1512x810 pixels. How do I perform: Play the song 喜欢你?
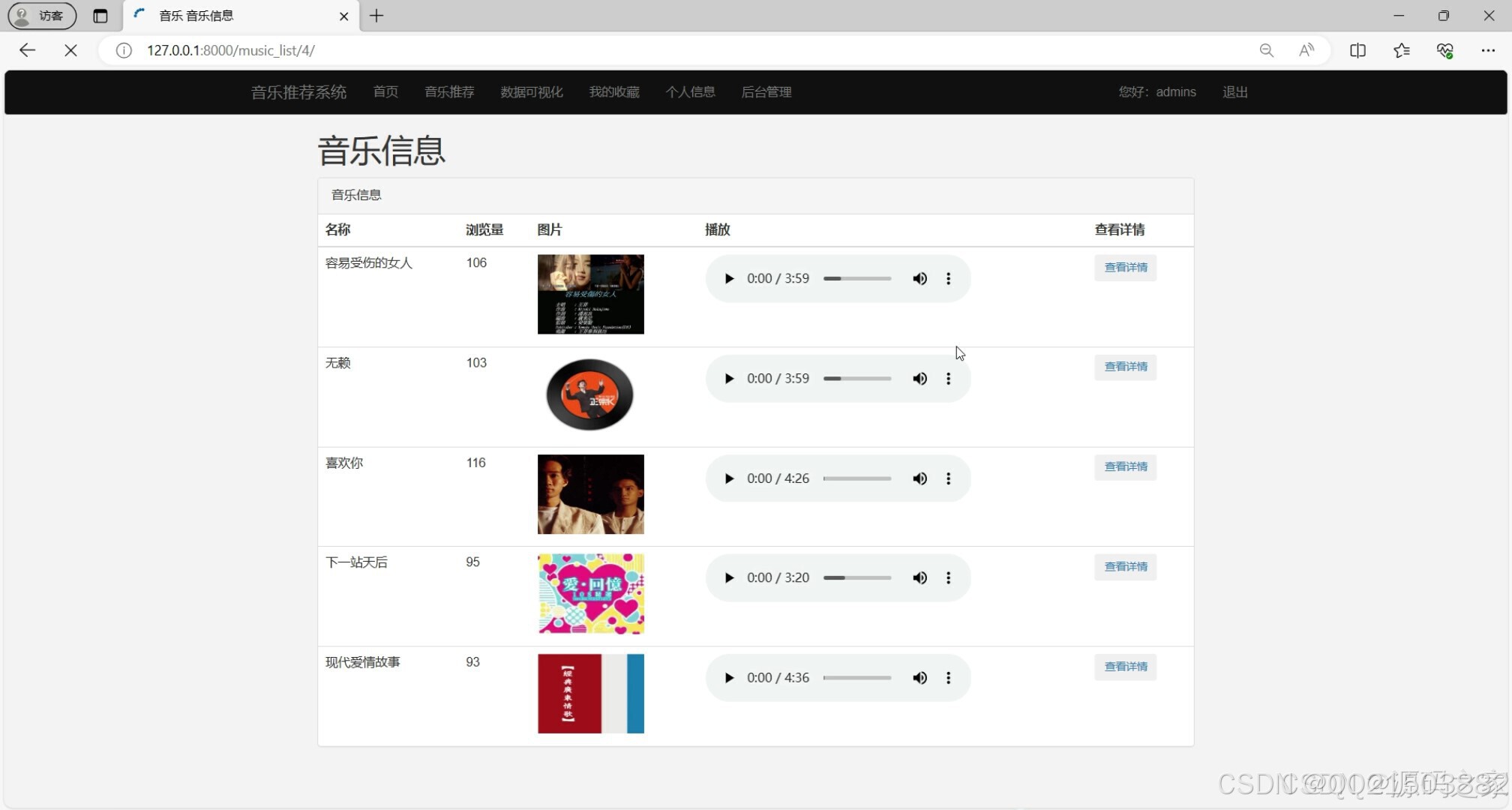tap(729, 478)
